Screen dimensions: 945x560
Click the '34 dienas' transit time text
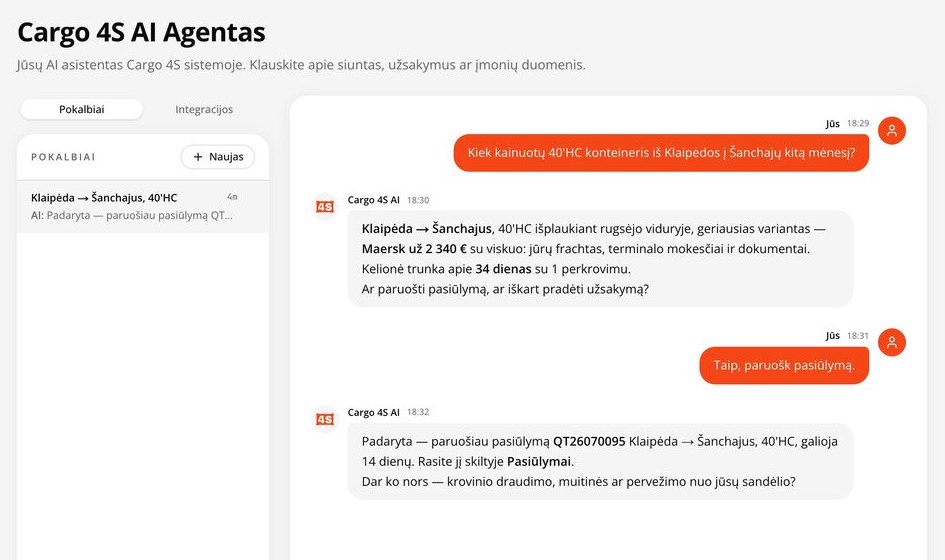point(503,269)
